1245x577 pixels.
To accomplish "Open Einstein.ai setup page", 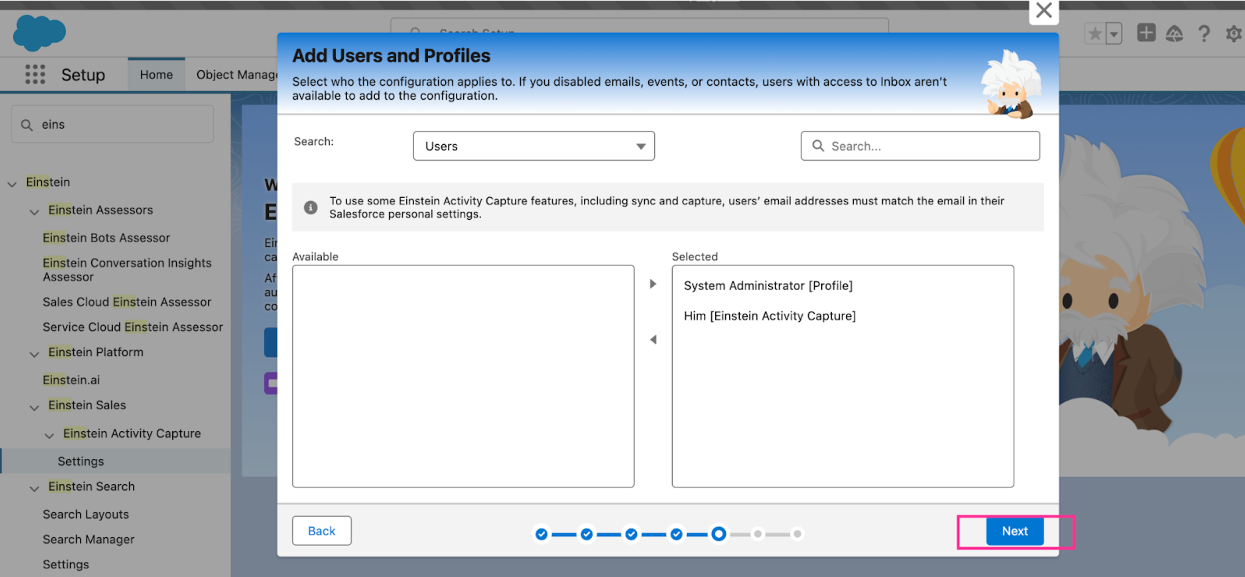I will pyautogui.click(x=71, y=380).
